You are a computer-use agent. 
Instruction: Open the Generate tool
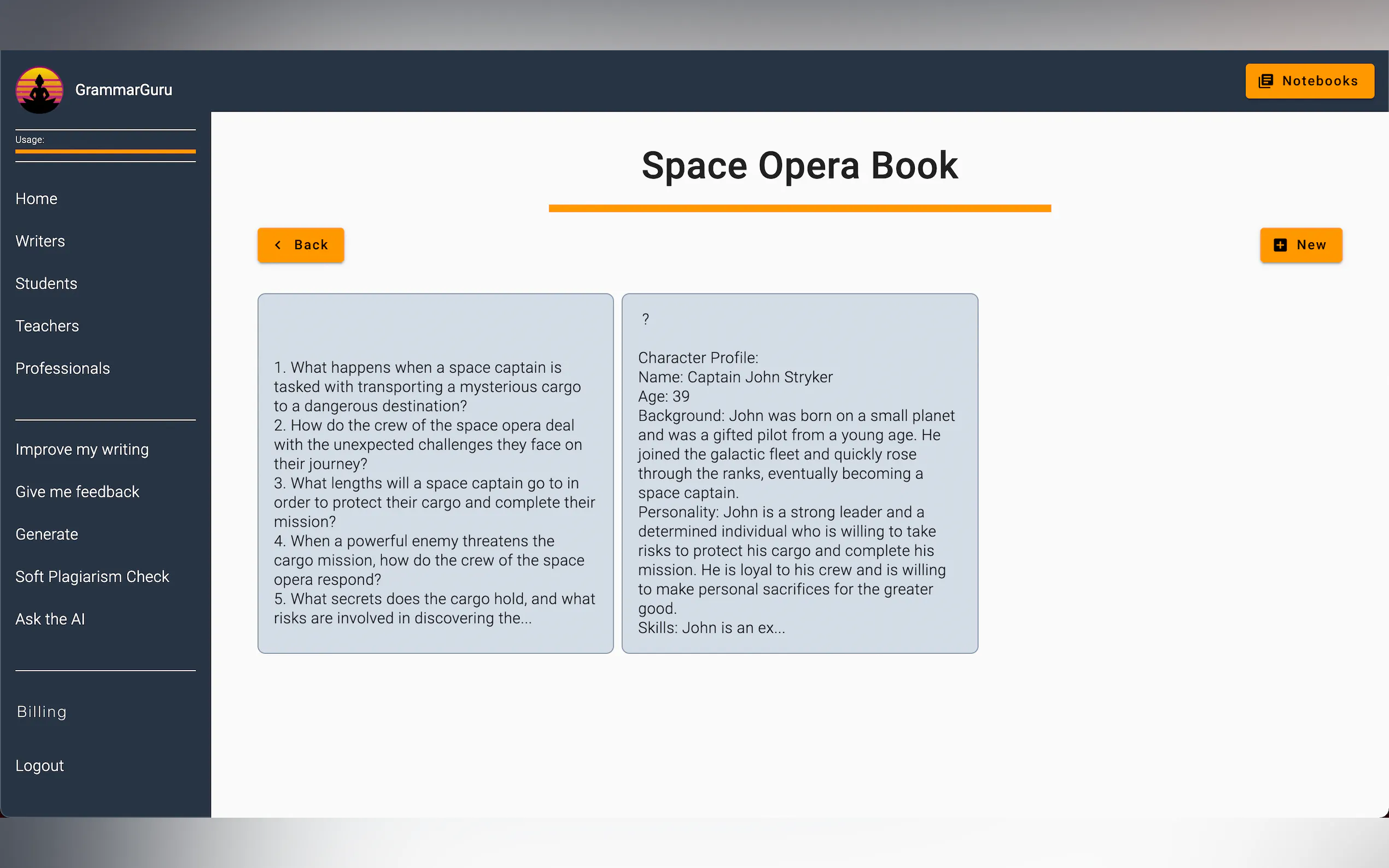coord(46,535)
